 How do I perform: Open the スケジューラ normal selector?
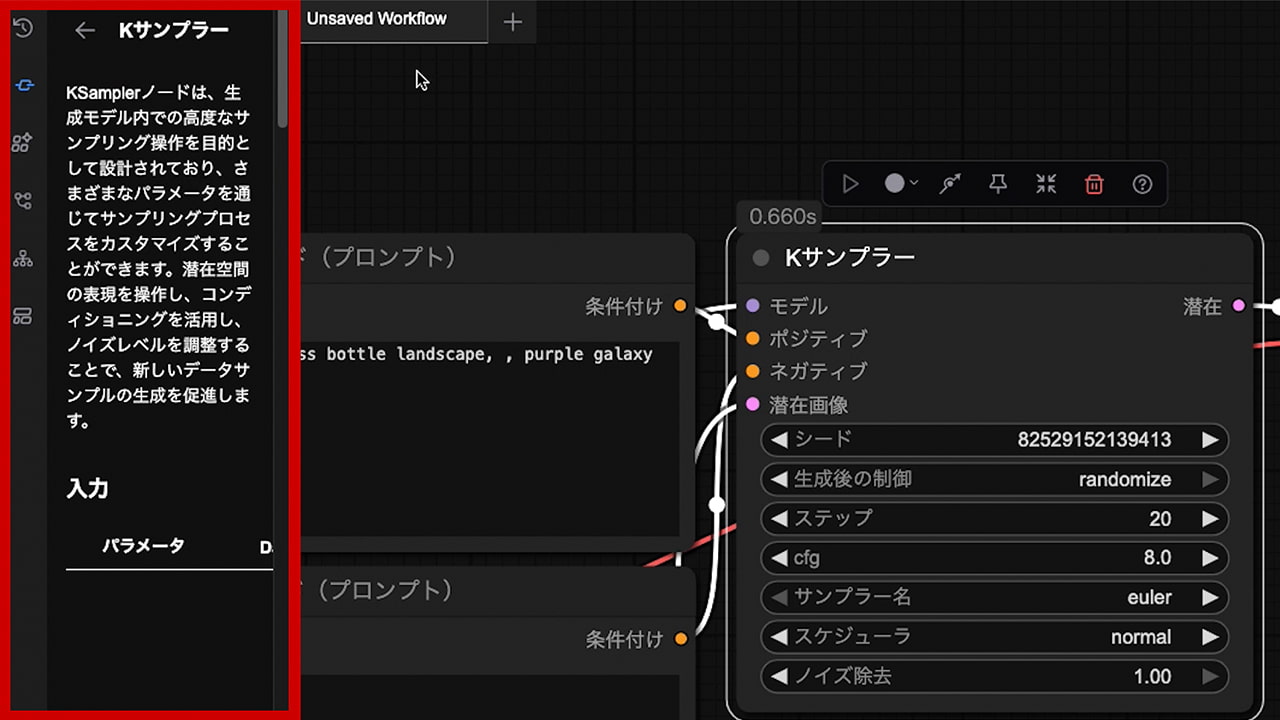pyautogui.click(x=994, y=637)
